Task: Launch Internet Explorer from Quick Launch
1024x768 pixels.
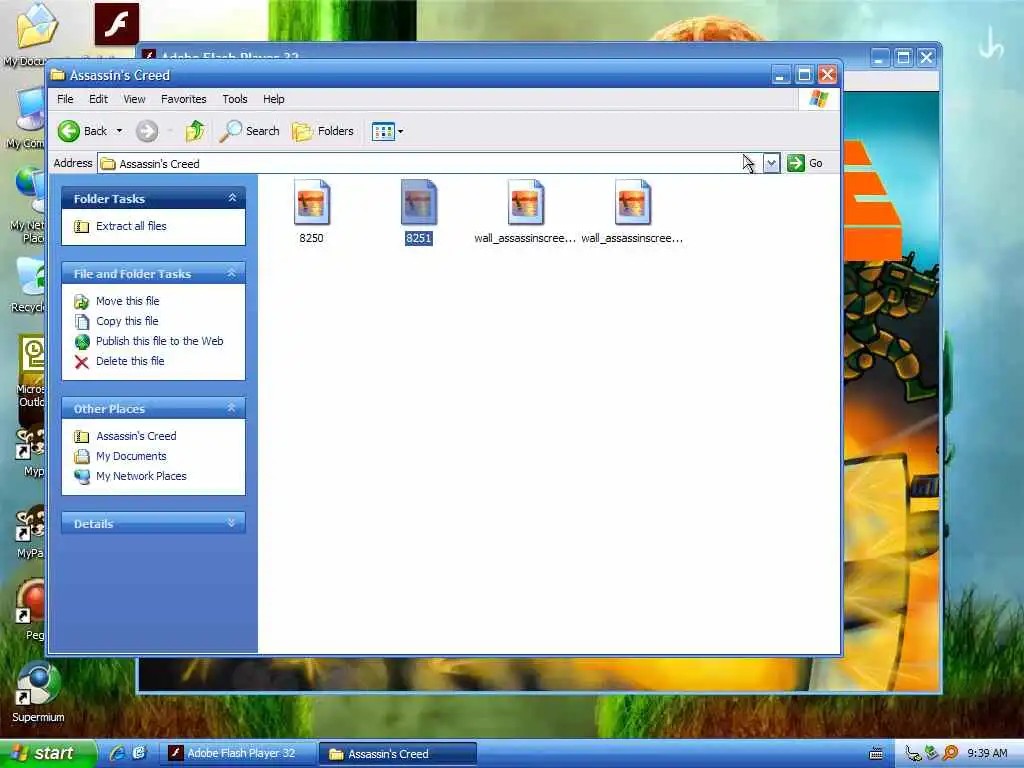Action: [x=118, y=754]
